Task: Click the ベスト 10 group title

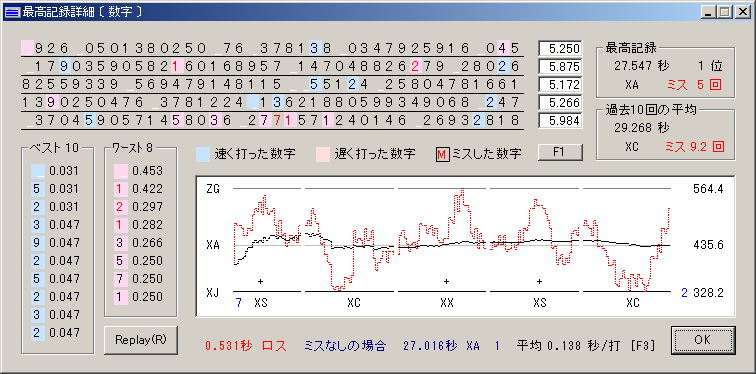Action: pos(54,148)
